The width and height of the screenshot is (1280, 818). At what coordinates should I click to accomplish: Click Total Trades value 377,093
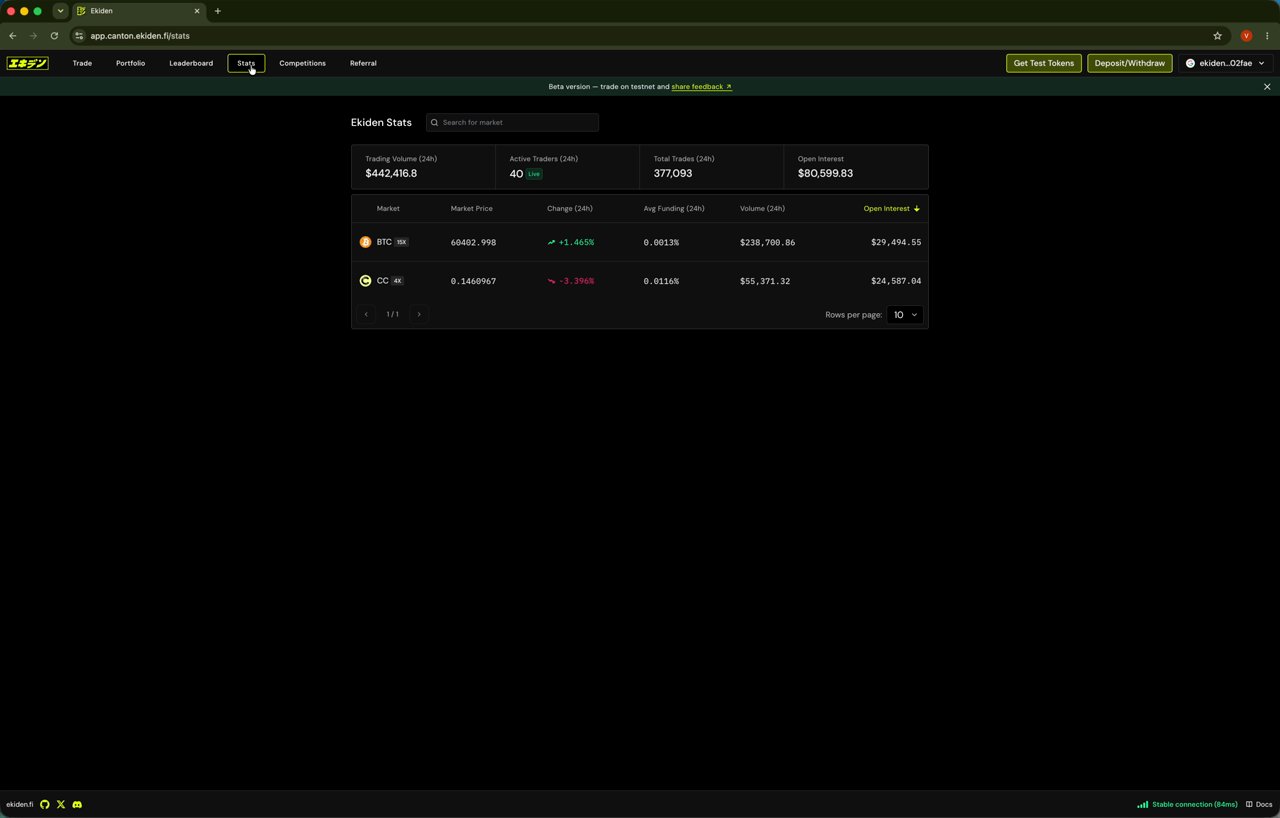coord(673,173)
